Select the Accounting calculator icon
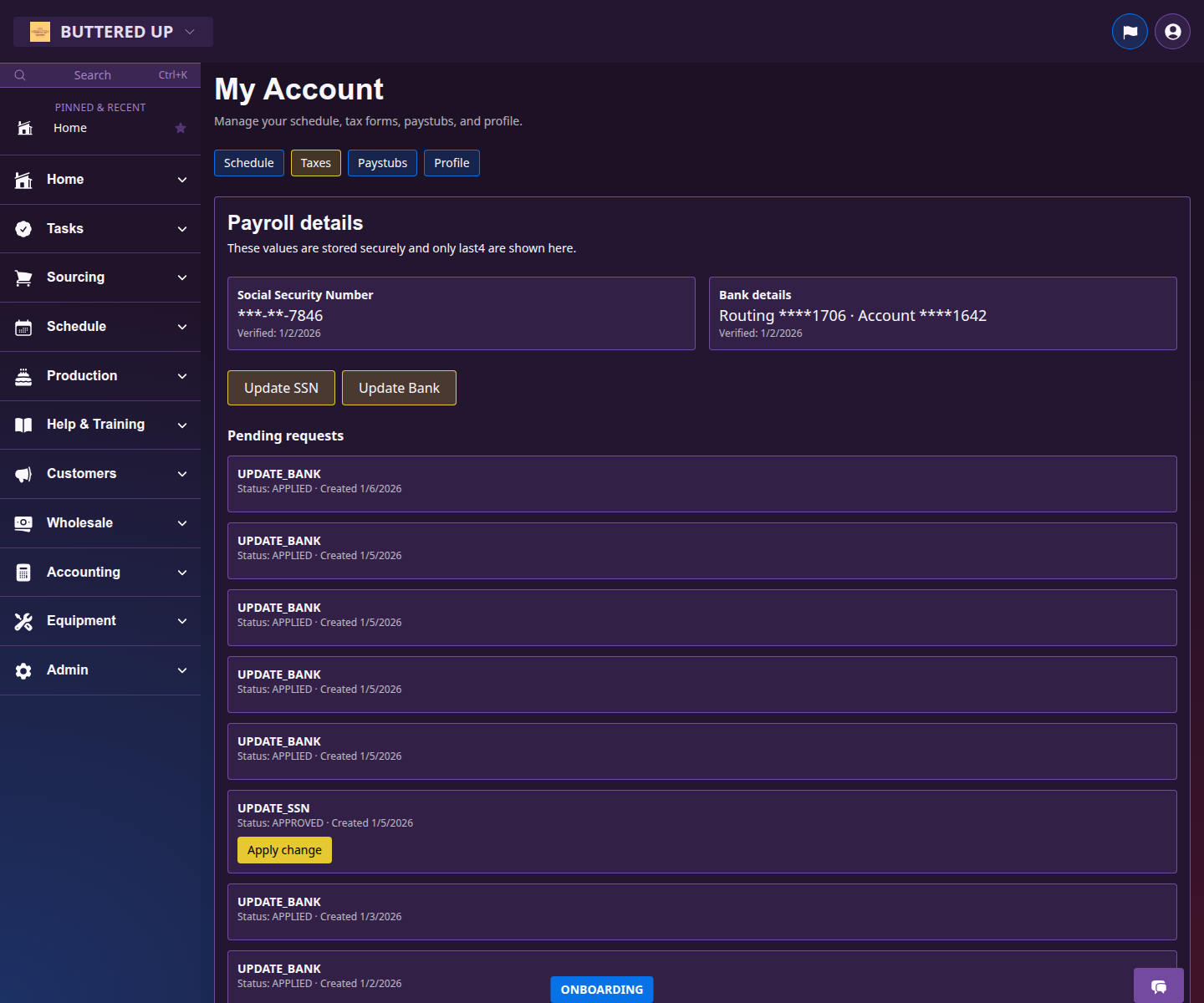1204x1003 pixels. tap(23, 572)
